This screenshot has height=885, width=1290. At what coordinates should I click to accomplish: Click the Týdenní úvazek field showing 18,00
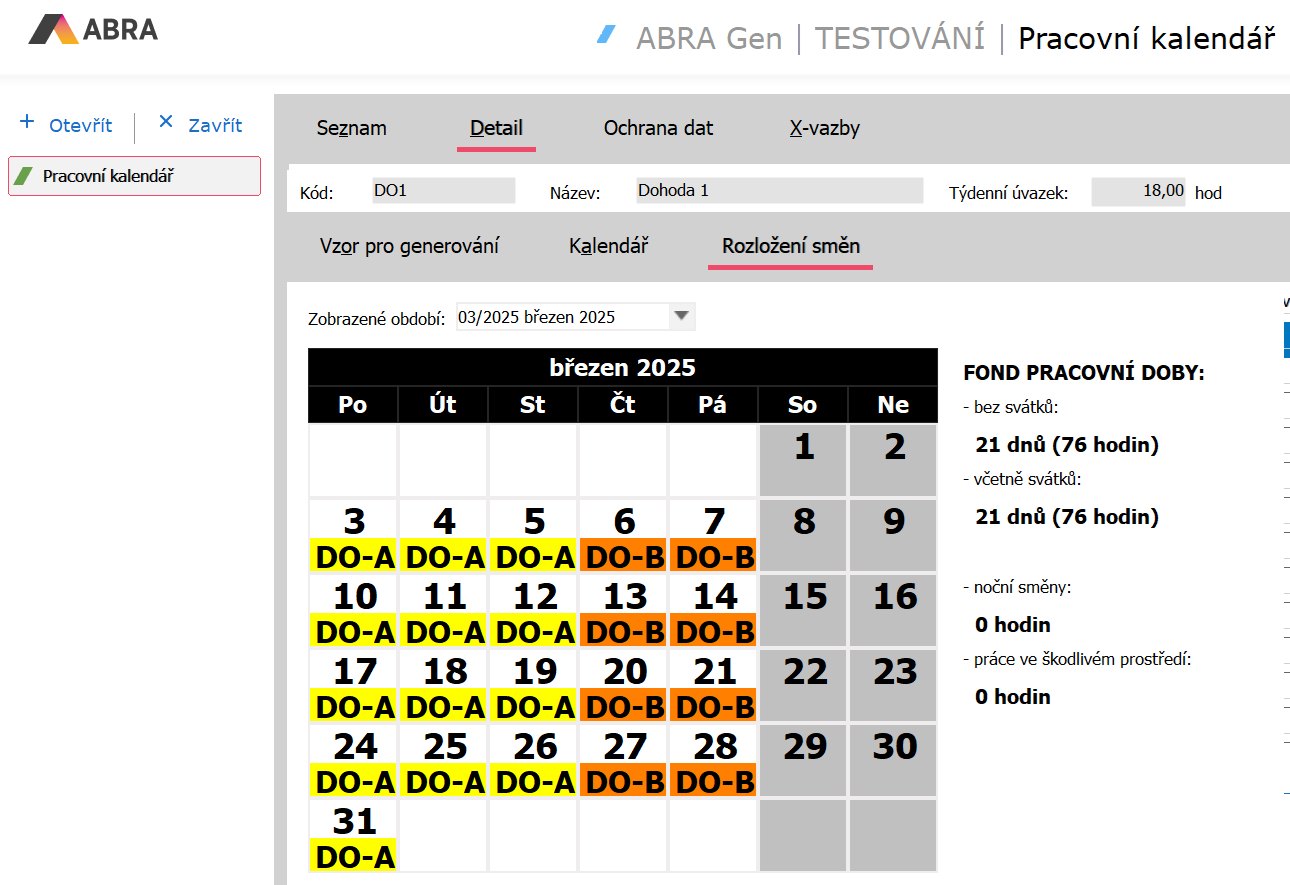point(1138,191)
